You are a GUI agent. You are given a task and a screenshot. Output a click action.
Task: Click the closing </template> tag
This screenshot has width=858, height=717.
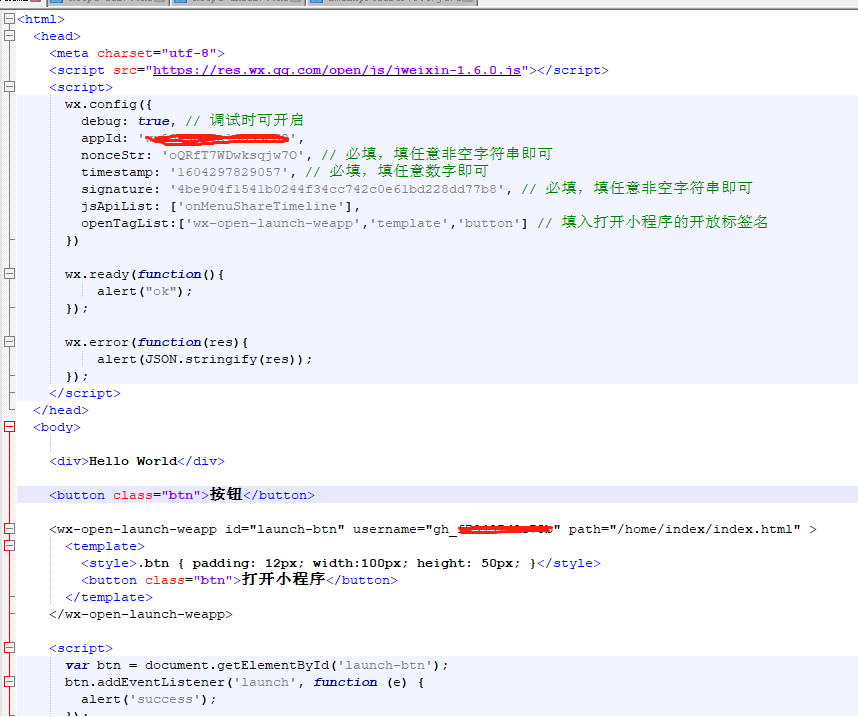[109, 597]
